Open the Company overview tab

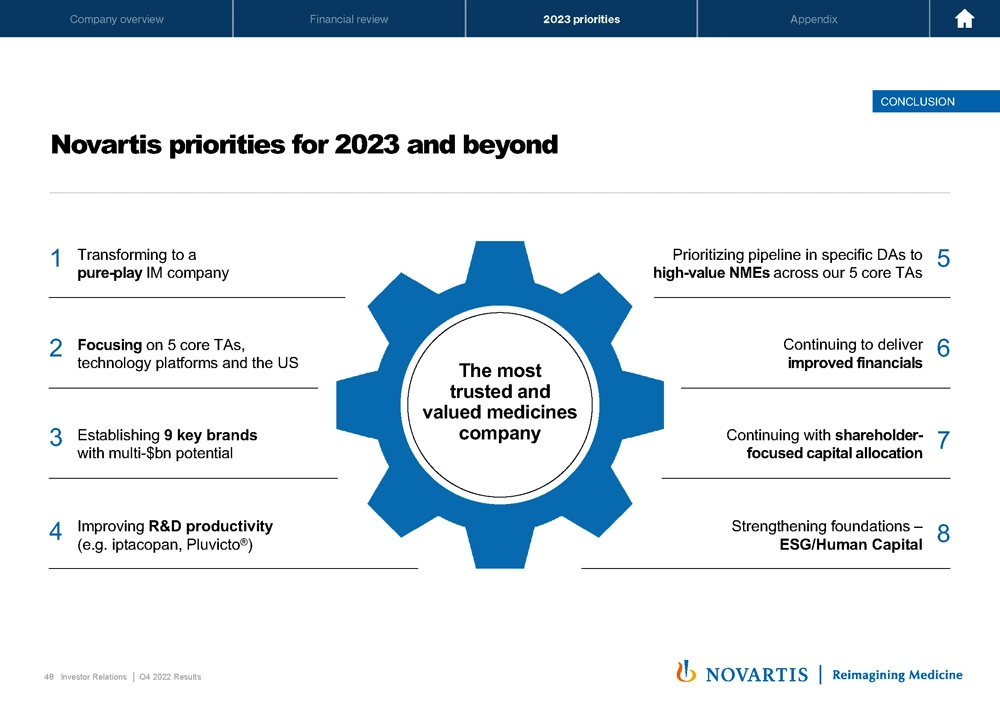pos(117,19)
